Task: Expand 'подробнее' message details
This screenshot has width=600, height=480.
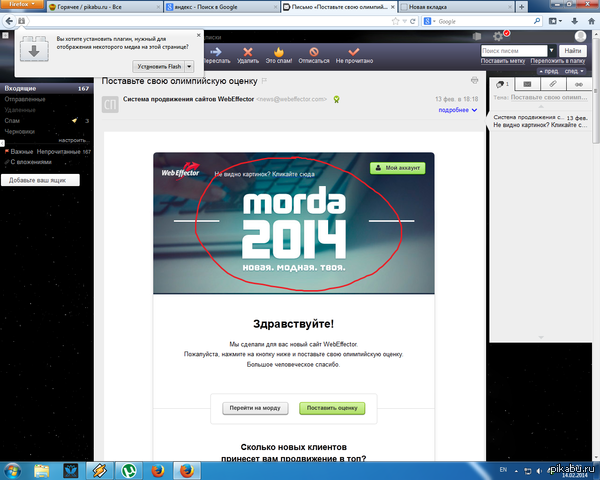Action: pyautogui.click(x=456, y=110)
